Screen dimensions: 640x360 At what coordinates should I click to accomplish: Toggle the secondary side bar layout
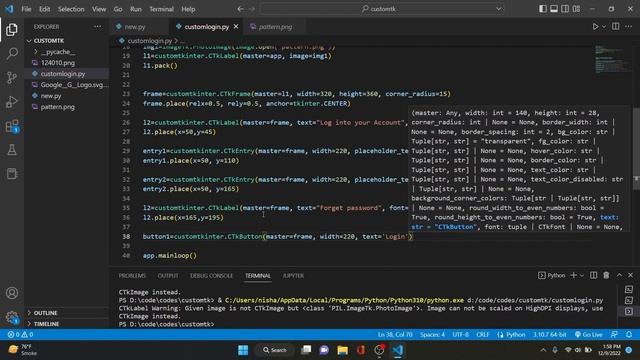point(565,9)
